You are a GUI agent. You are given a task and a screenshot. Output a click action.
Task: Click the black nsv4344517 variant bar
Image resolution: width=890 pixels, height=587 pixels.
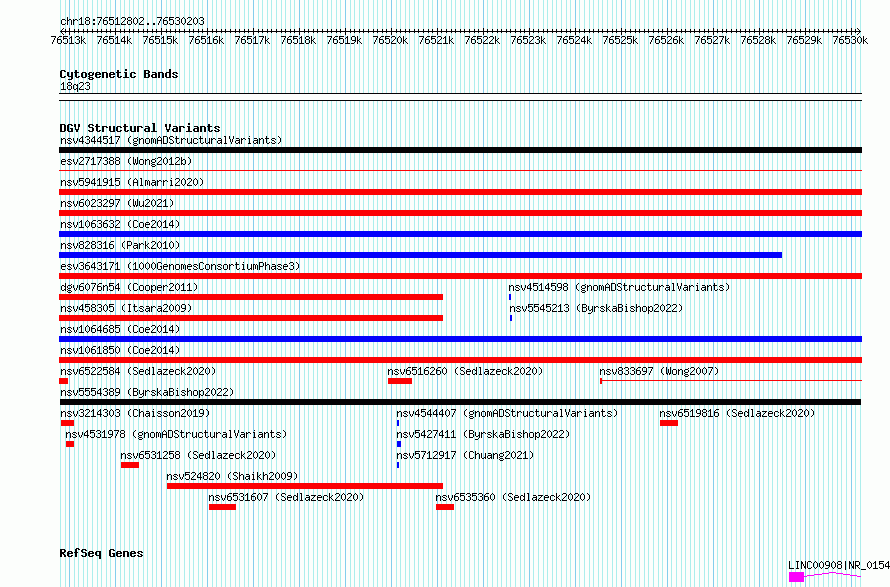point(460,150)
